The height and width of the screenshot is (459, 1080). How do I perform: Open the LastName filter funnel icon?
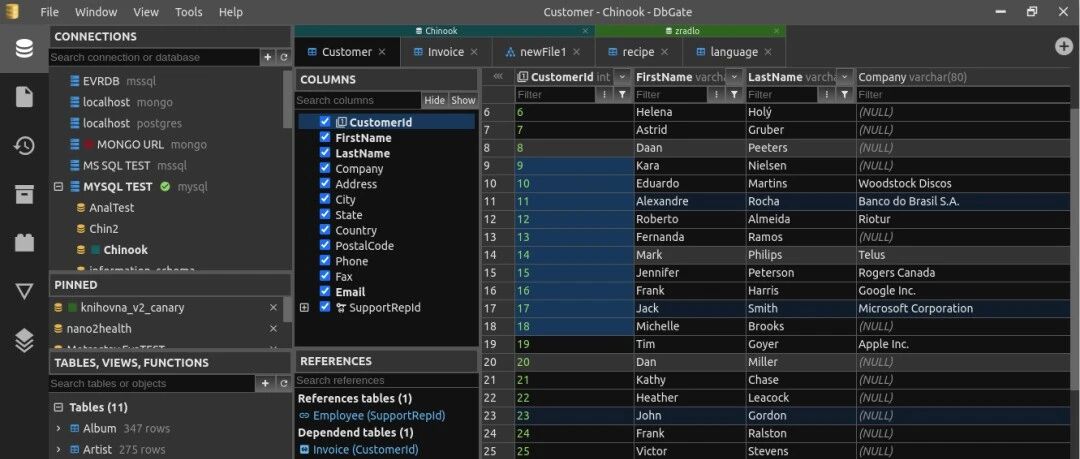point(844,94)
